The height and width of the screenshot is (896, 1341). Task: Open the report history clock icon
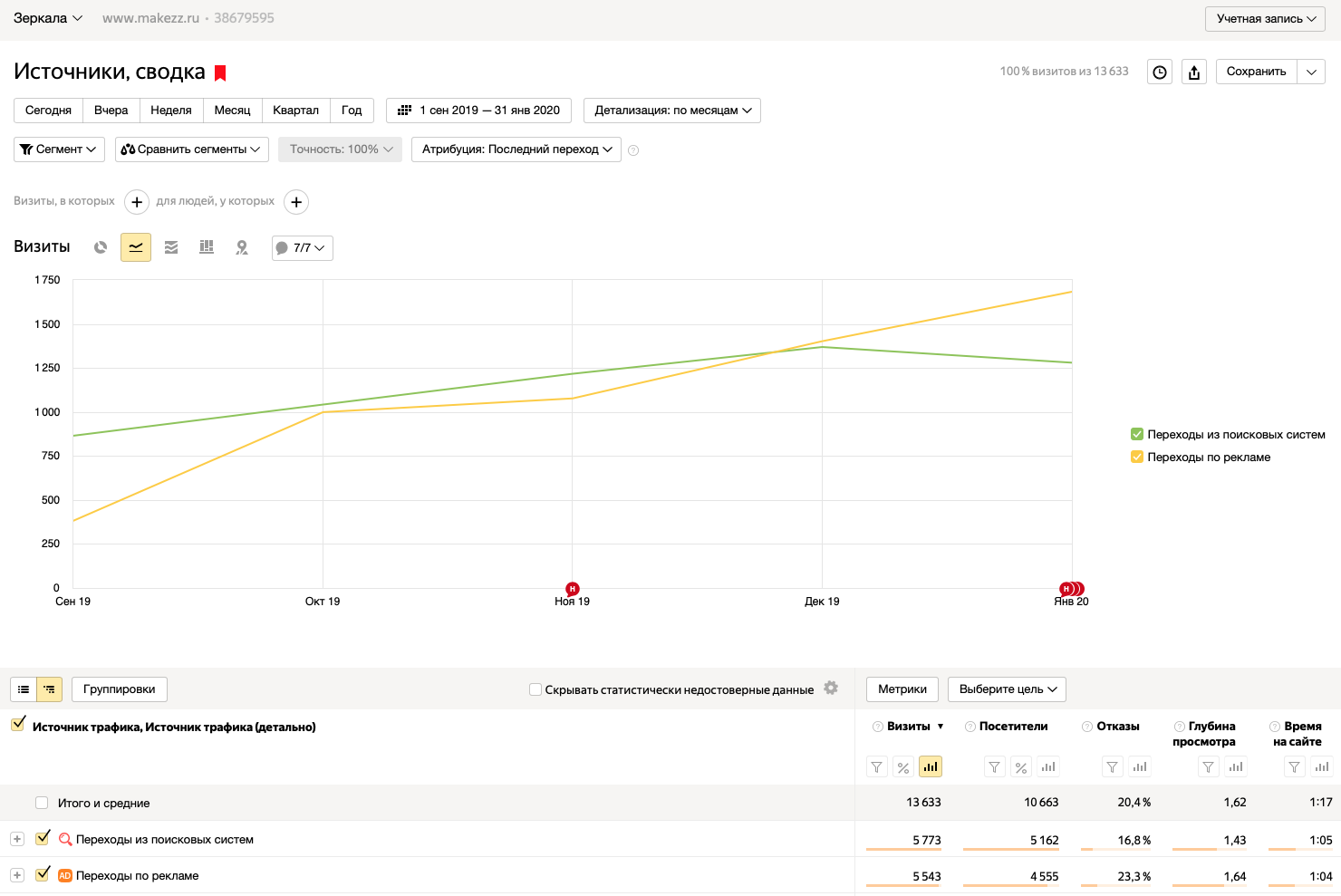pyautogui.click(x=1160, y=72)
